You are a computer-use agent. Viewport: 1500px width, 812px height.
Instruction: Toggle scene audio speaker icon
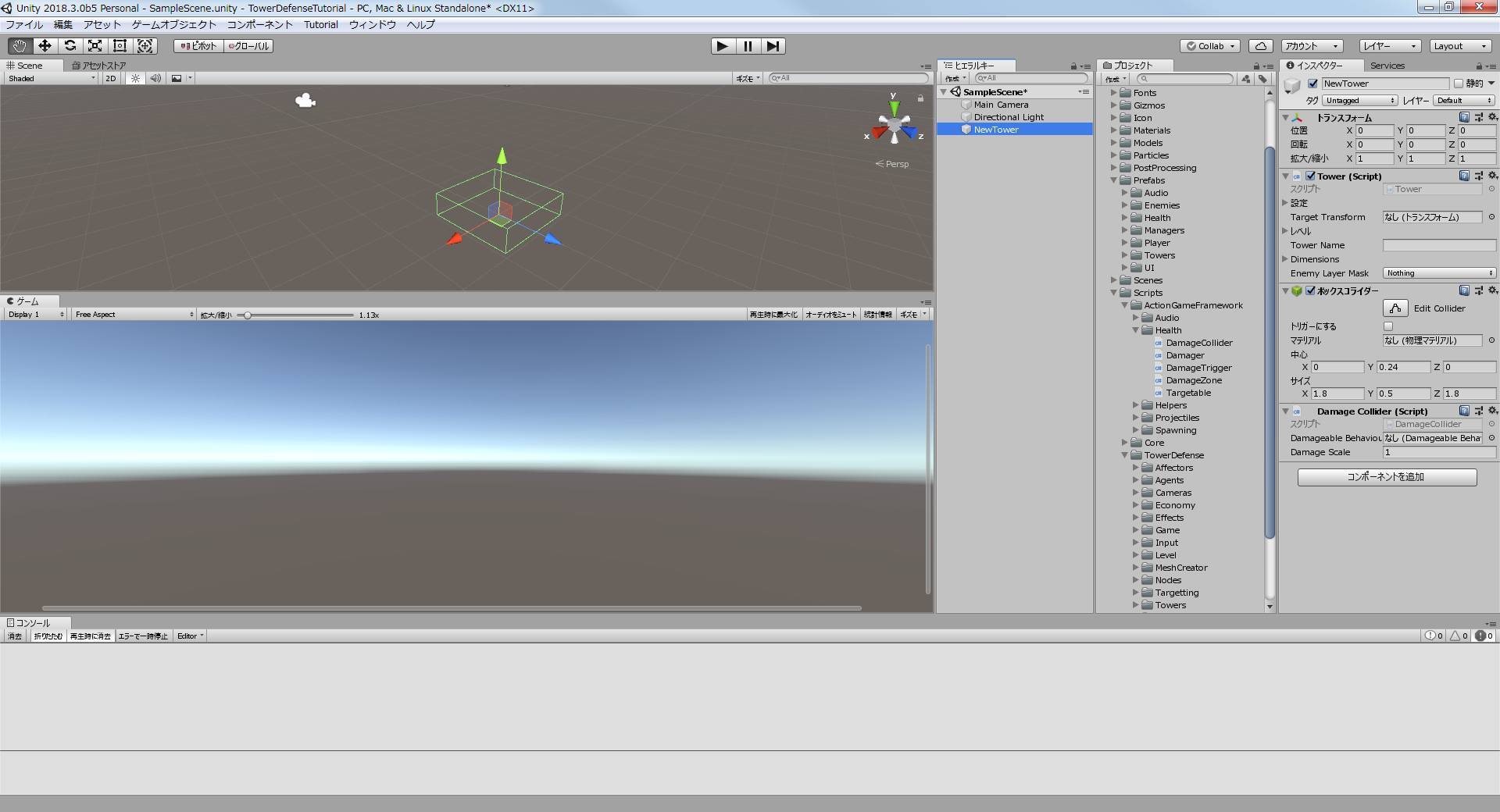point(155,78)
